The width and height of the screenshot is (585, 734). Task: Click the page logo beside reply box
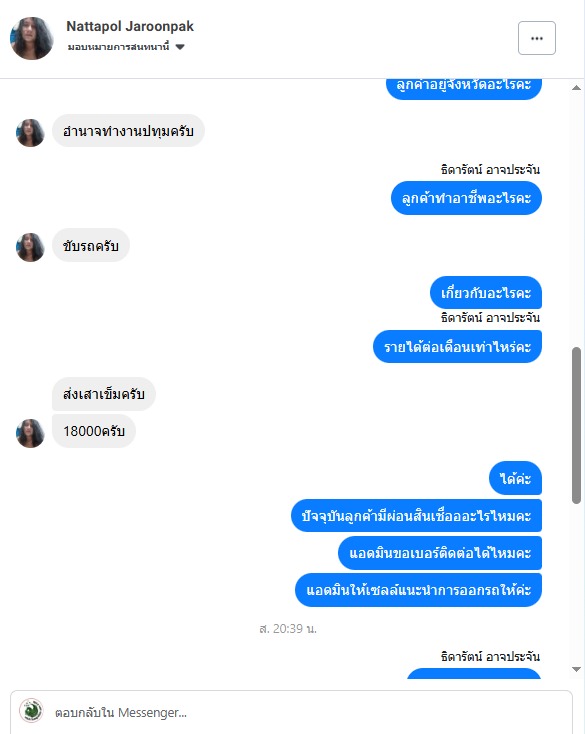click(x=31, y=711)
